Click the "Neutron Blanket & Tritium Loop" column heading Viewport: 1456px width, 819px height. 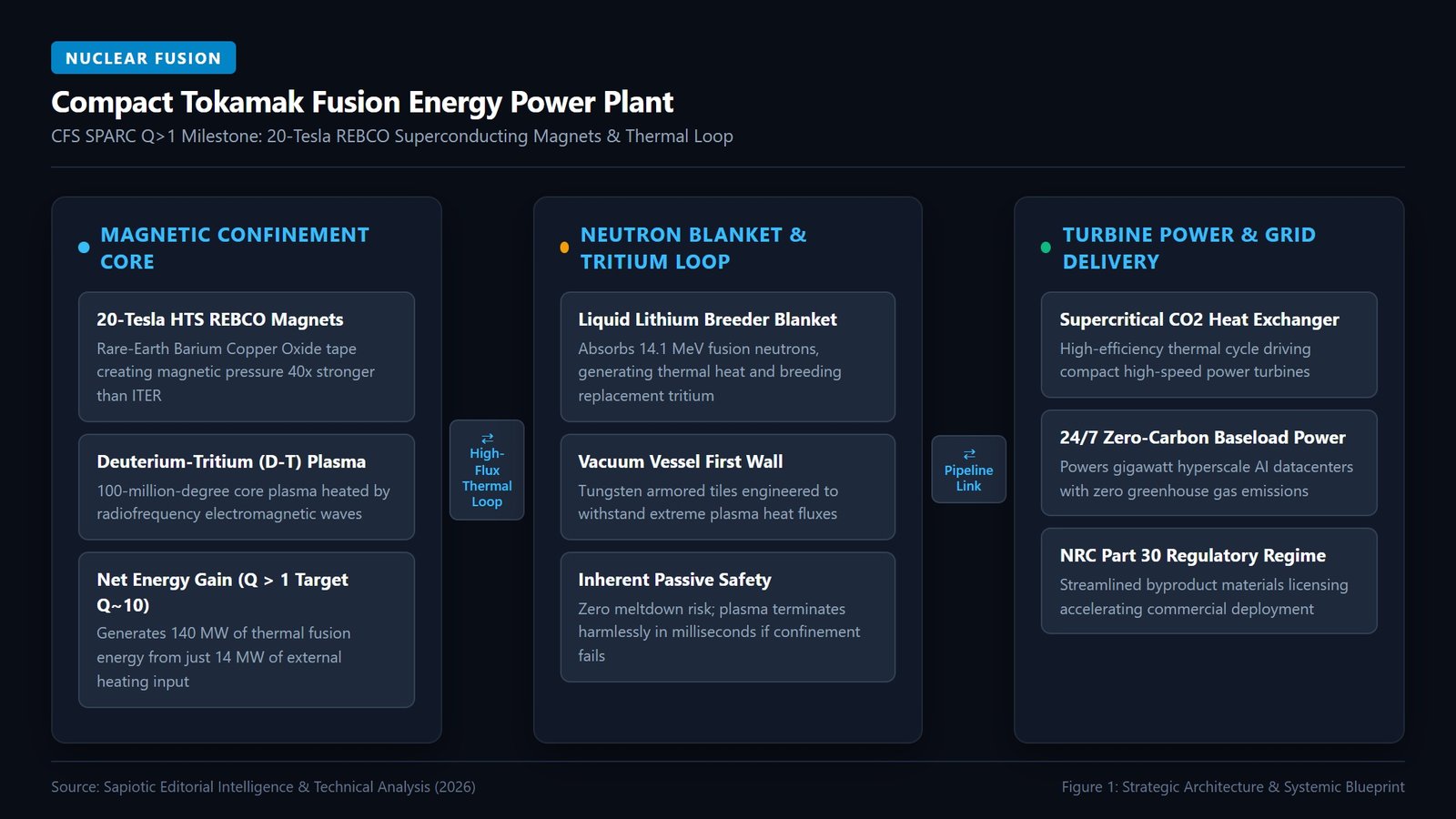click(x=693, y=248)
